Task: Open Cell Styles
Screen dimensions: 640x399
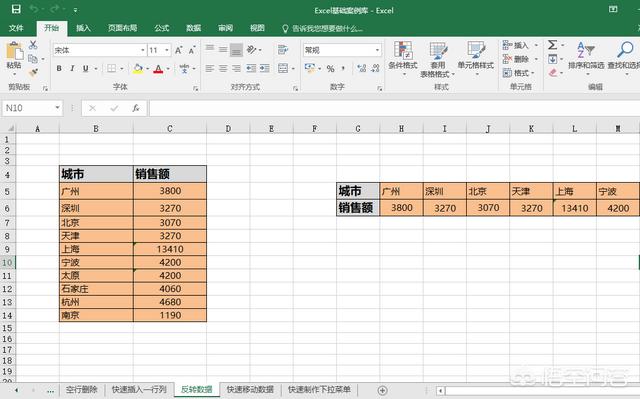Action: (476, 59)
